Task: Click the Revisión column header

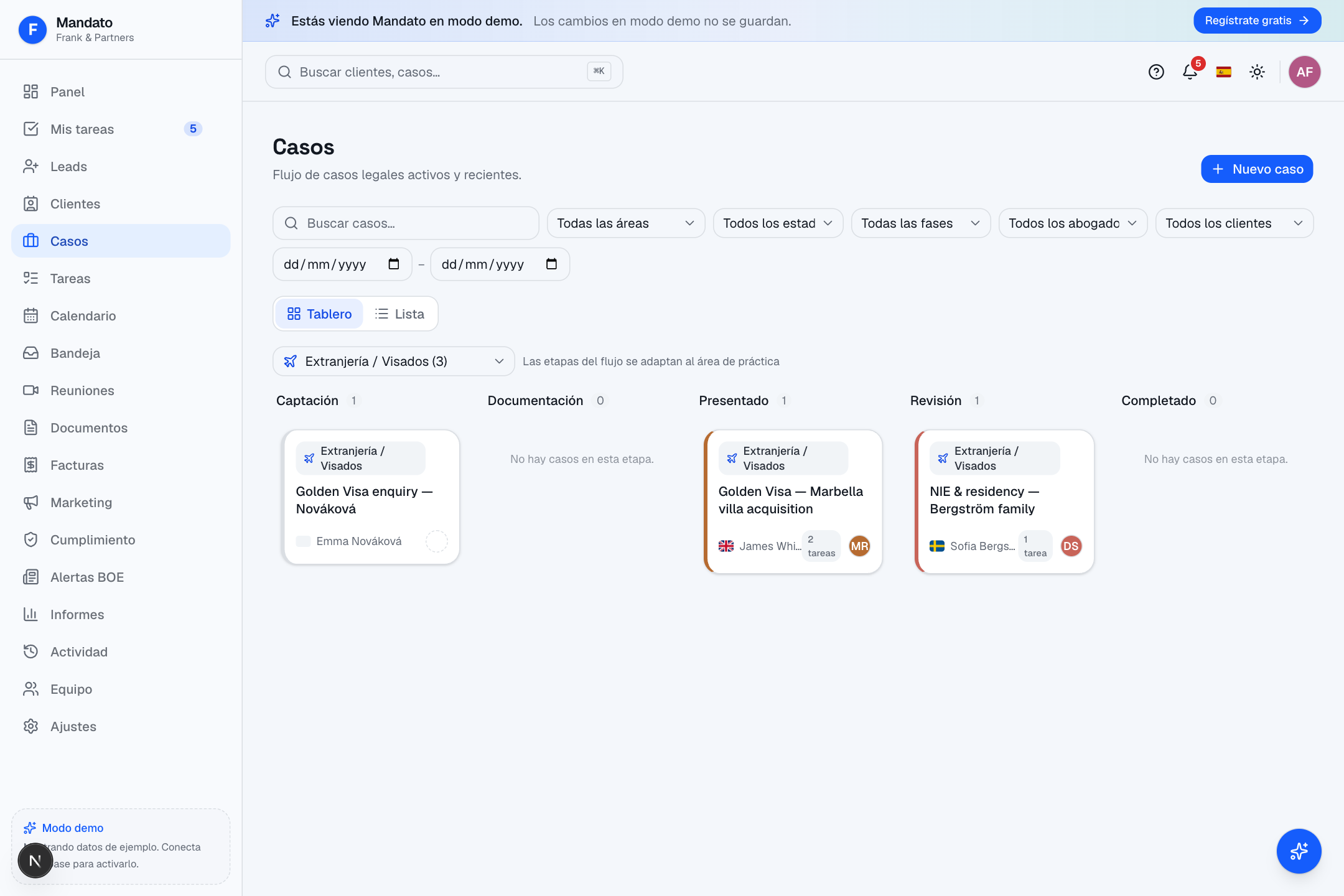Action: coord(935,400)
